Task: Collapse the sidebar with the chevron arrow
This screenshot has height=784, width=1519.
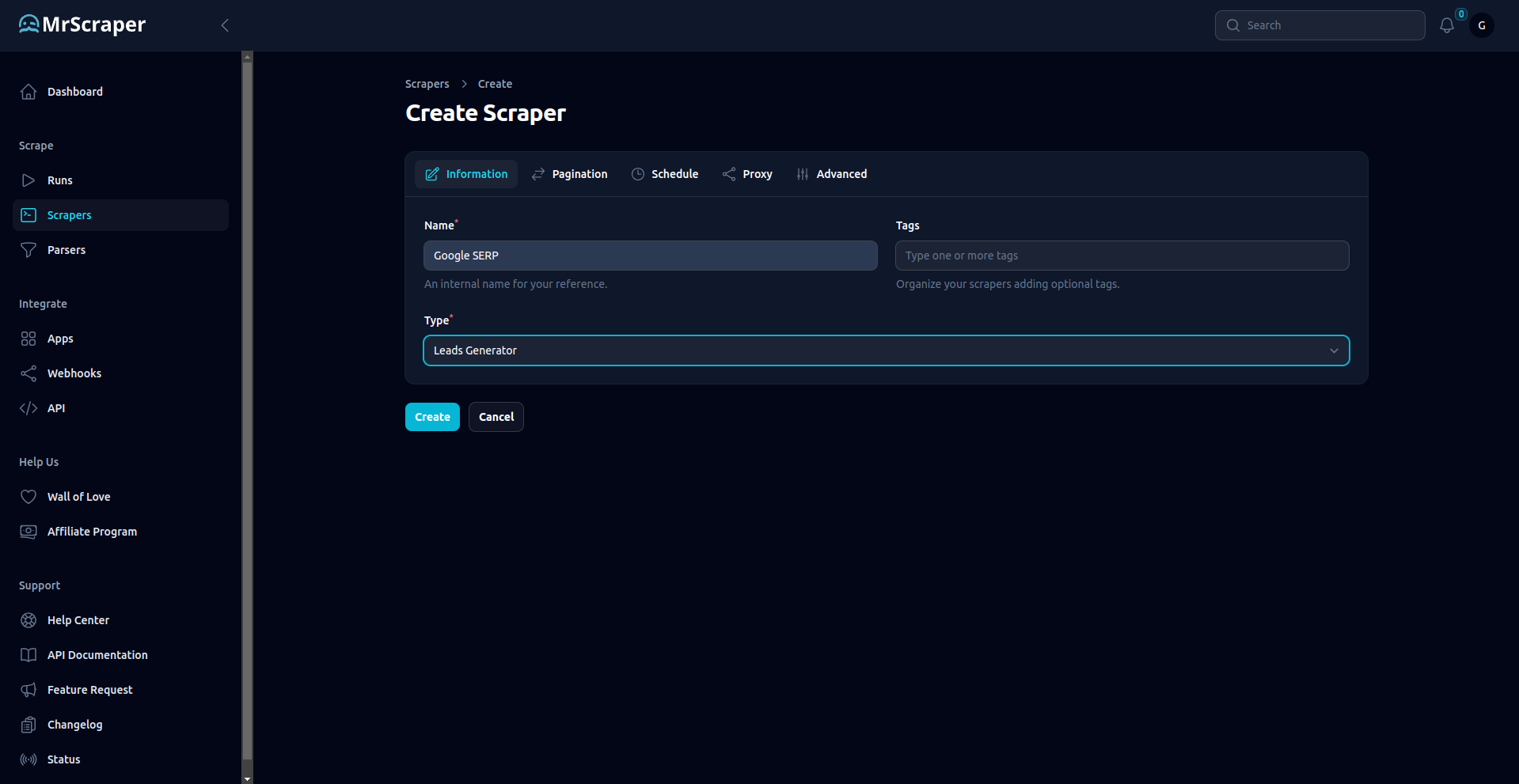Action: click(225, 25)
